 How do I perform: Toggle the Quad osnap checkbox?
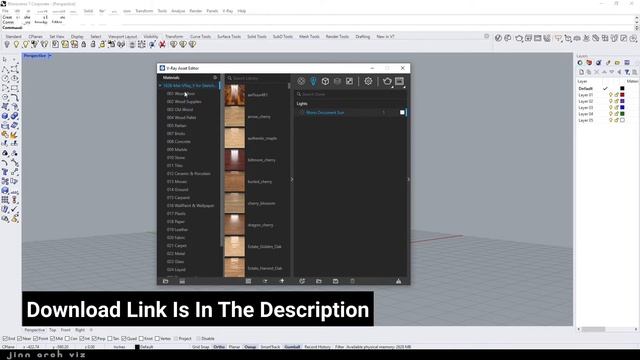click(x=124, y=338)
